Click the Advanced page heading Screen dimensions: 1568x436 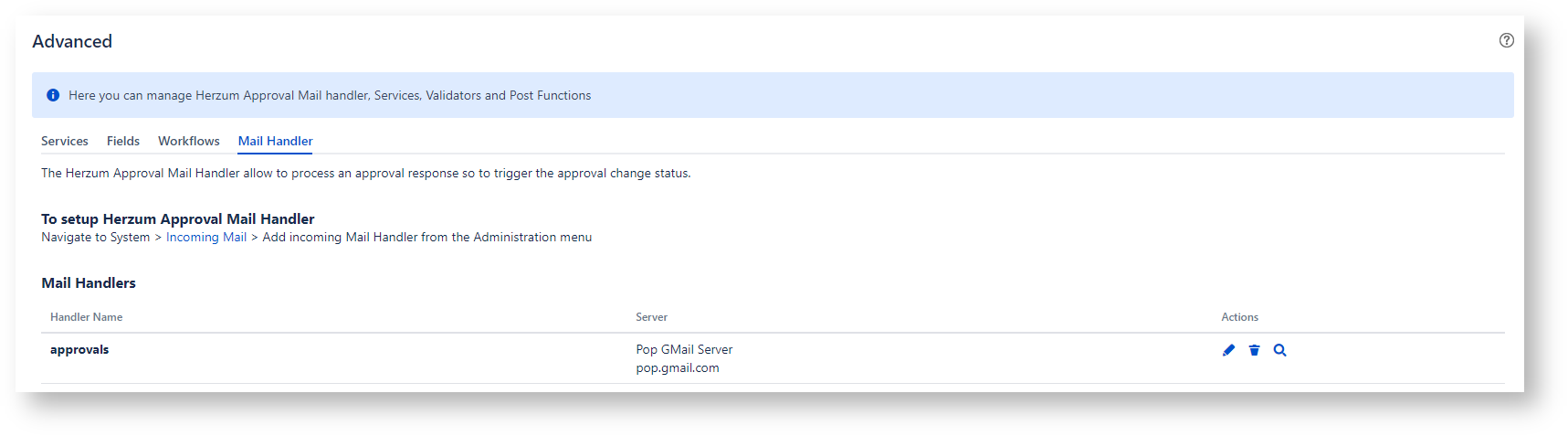[72, 41]
